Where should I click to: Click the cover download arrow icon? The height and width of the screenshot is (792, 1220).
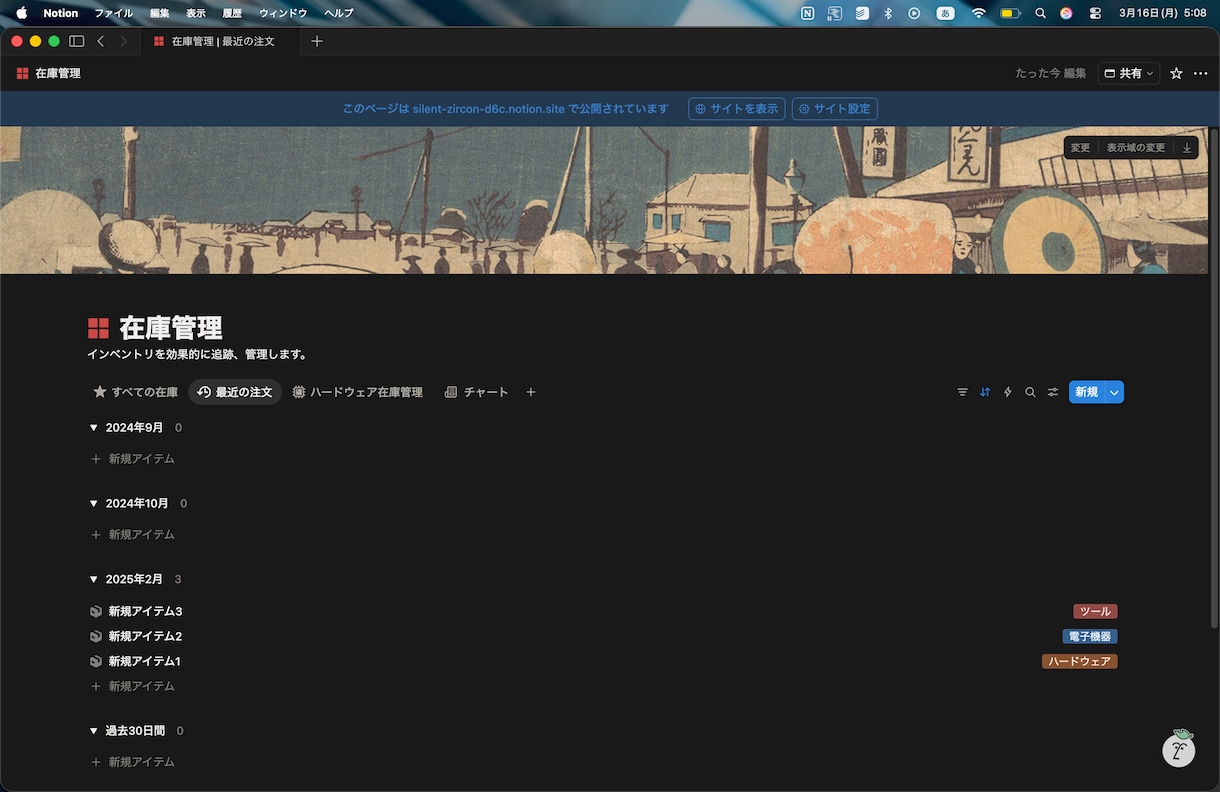click(1187, 148)
